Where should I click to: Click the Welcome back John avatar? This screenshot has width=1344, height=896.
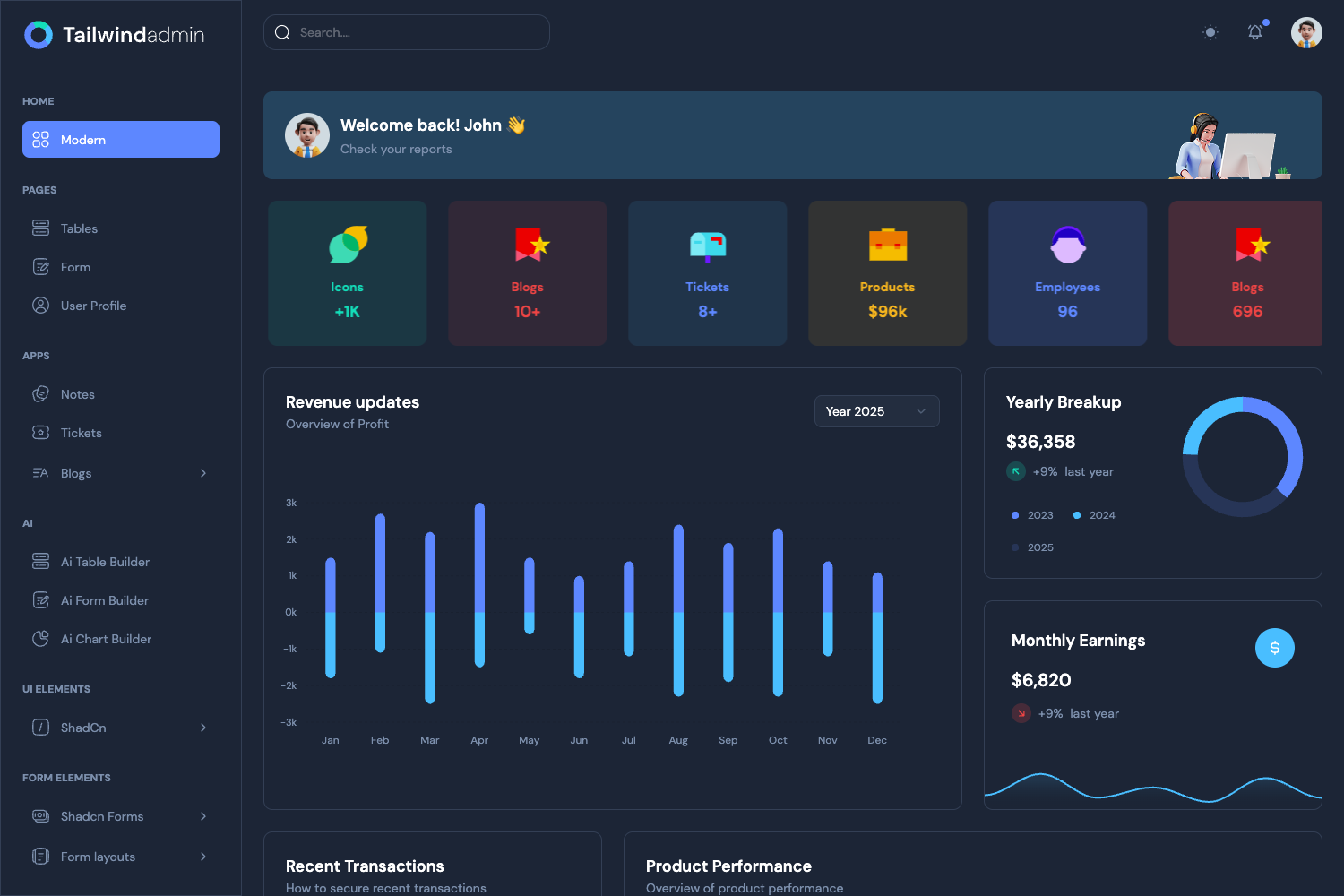307,135
